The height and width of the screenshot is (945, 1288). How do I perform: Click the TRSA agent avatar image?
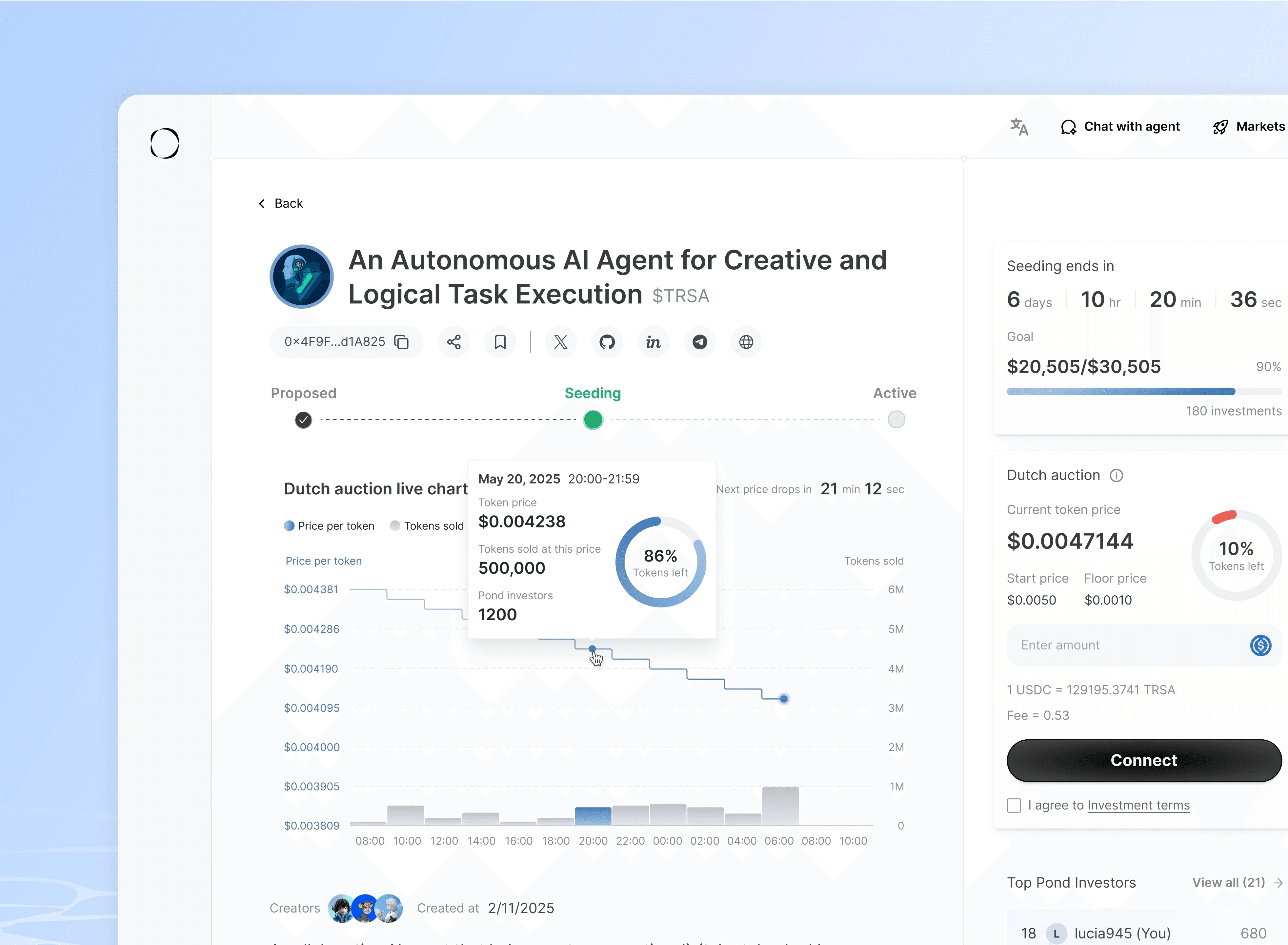[x=301, y=277]
